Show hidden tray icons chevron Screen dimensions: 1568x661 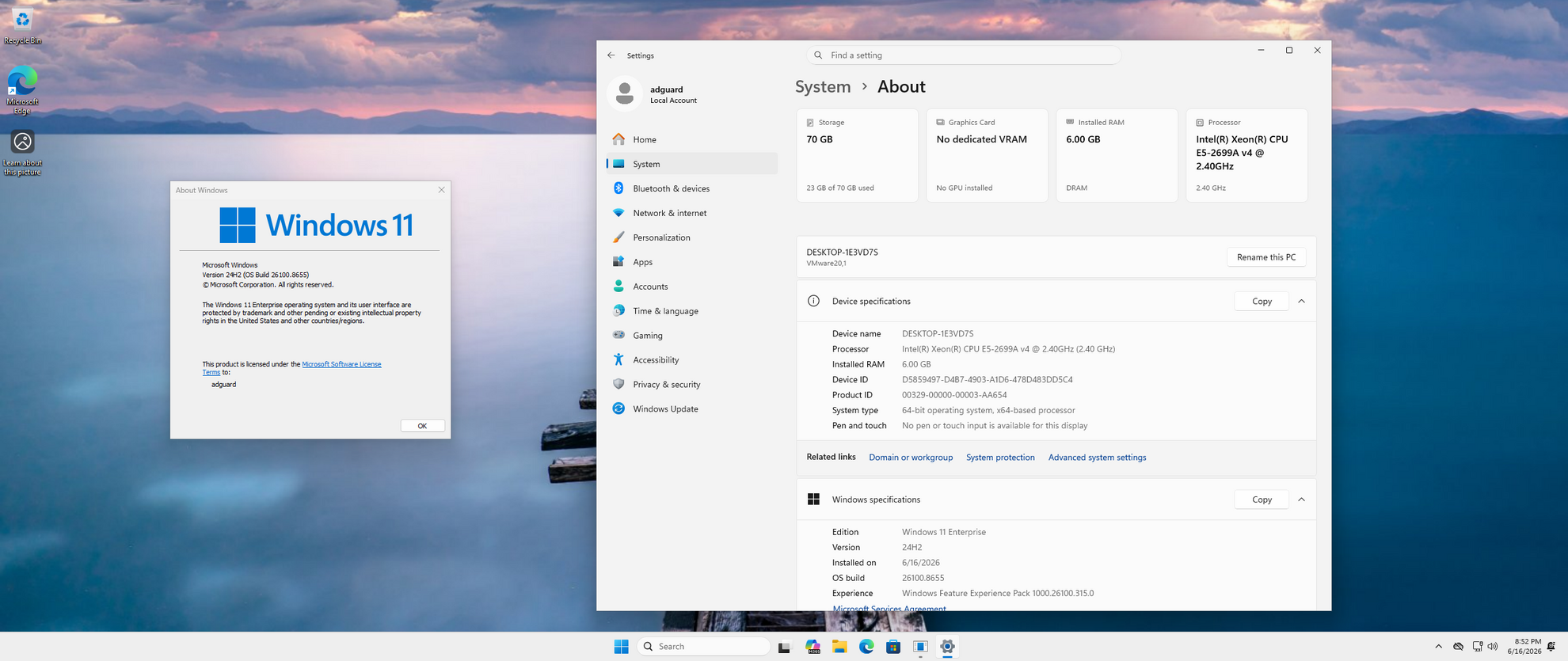(x=1438, y=647)
